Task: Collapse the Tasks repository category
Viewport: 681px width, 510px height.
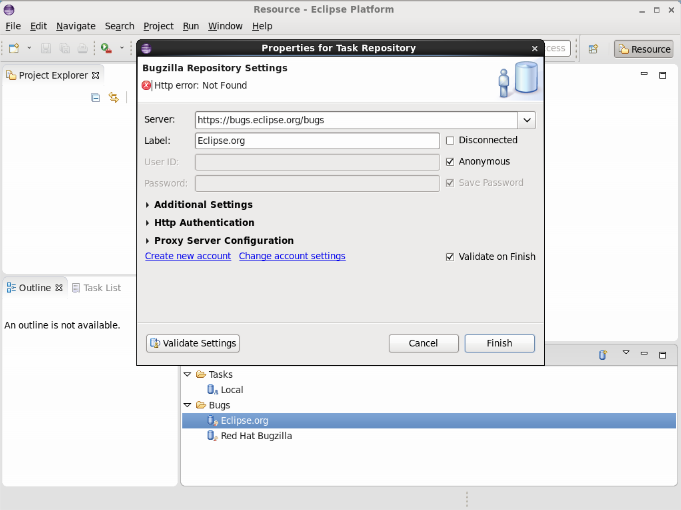Action: 188,374
